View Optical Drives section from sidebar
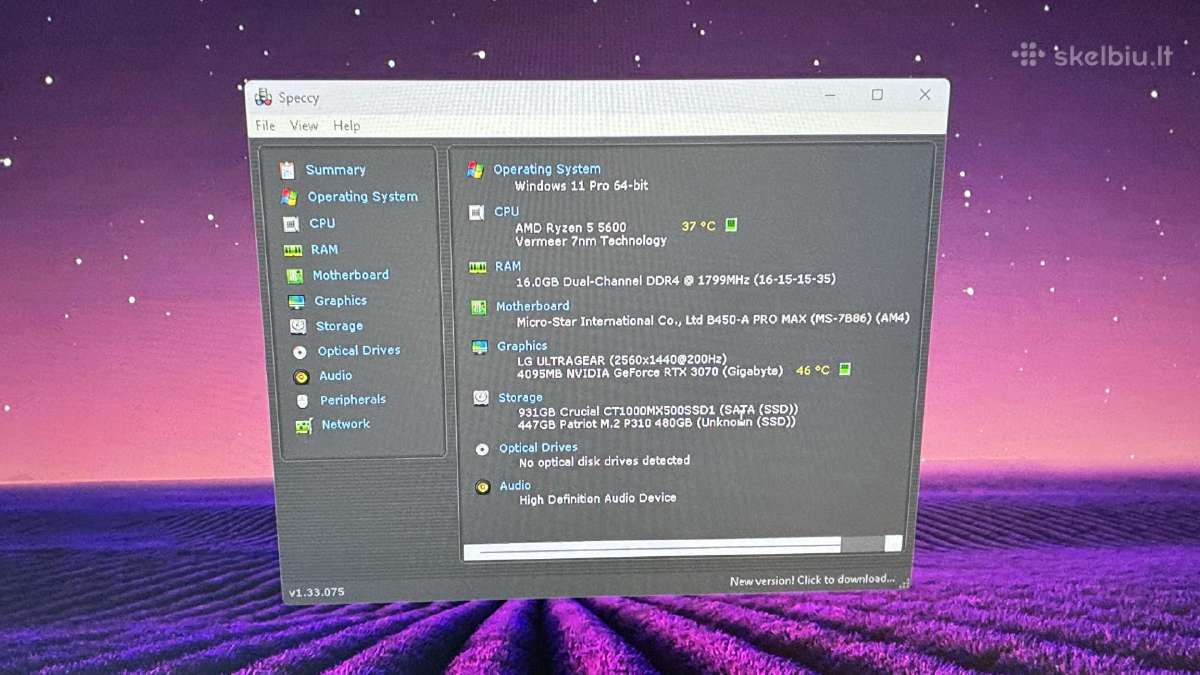1200x675 pixels. [x=359, y=351]
